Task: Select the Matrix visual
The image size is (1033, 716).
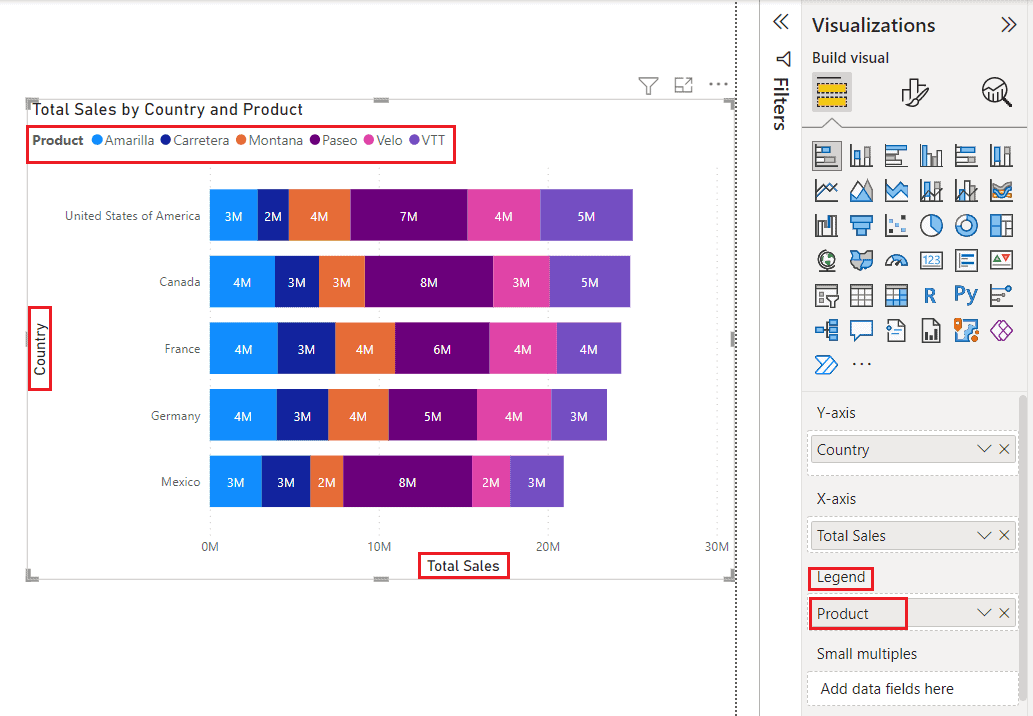Action: coord(896,296)
